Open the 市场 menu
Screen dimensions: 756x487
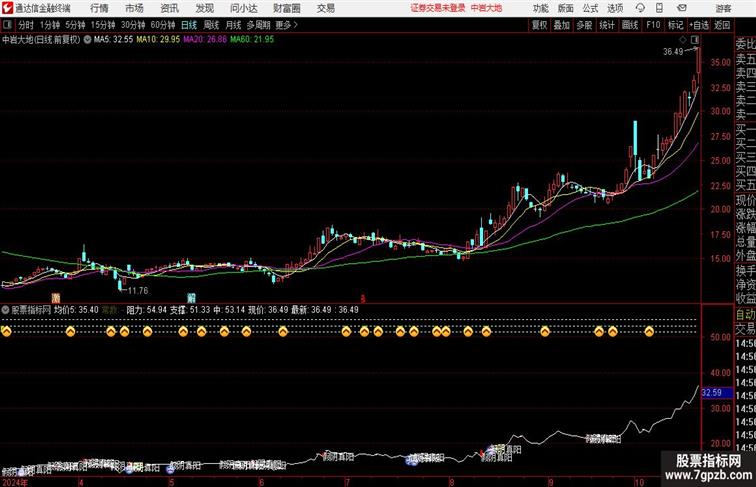click(134, 8)
